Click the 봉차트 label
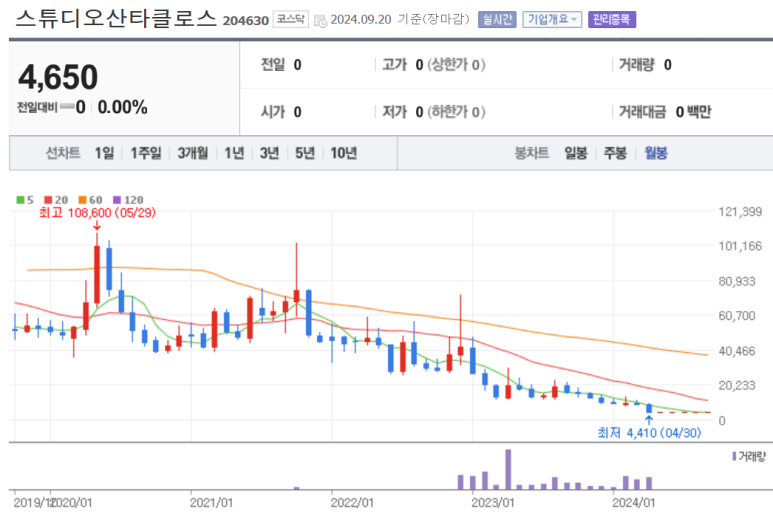This screenshot has height=514, width=773. 531,153
